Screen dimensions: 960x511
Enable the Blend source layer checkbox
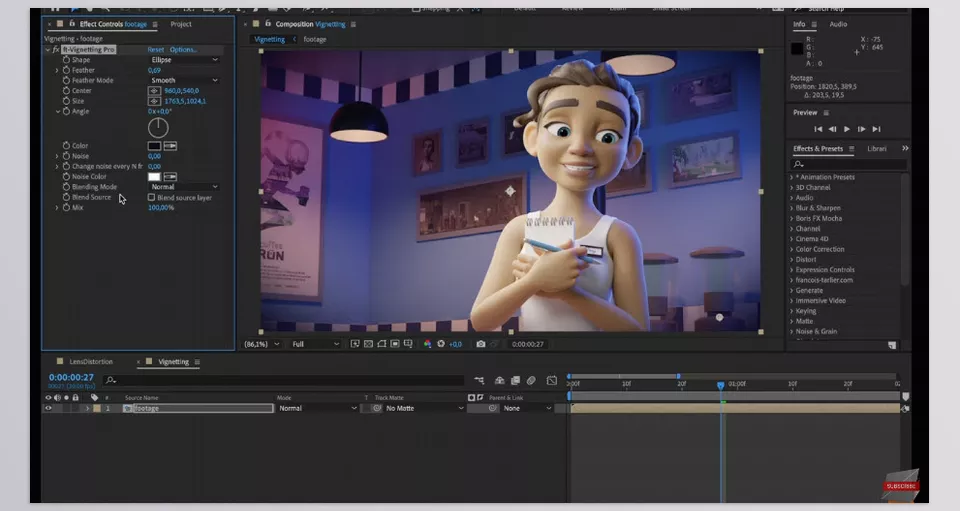(151, 198)
